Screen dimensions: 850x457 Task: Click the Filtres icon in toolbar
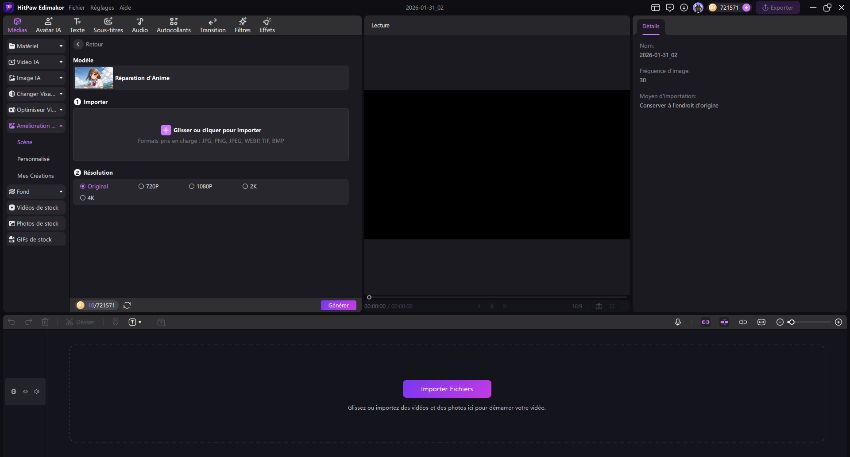point(242,24)
